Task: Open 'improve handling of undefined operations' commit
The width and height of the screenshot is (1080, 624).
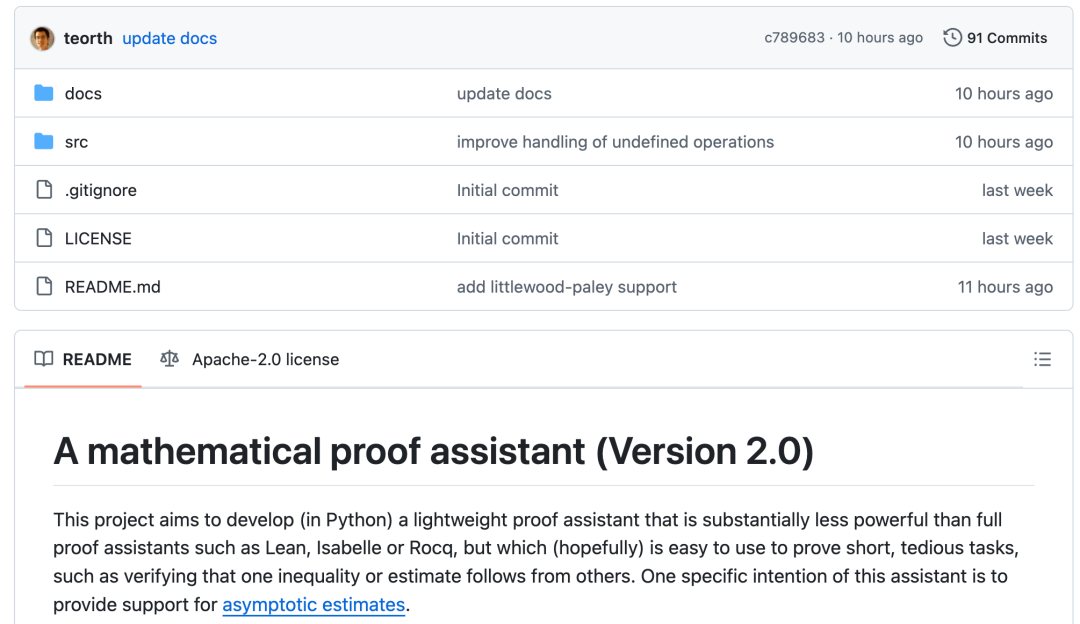Action: click(x=615, y=142)
